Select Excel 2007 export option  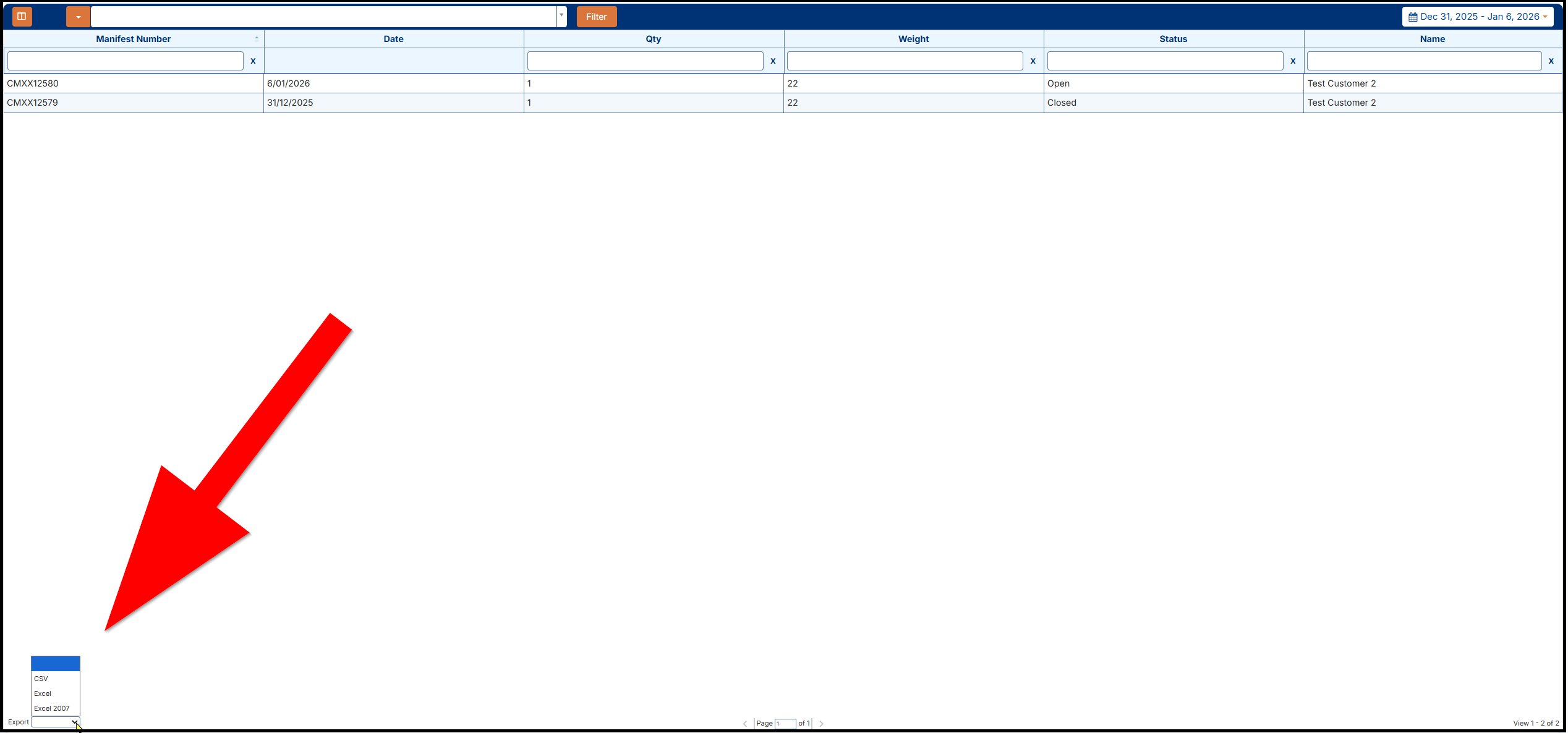[52, 708]
